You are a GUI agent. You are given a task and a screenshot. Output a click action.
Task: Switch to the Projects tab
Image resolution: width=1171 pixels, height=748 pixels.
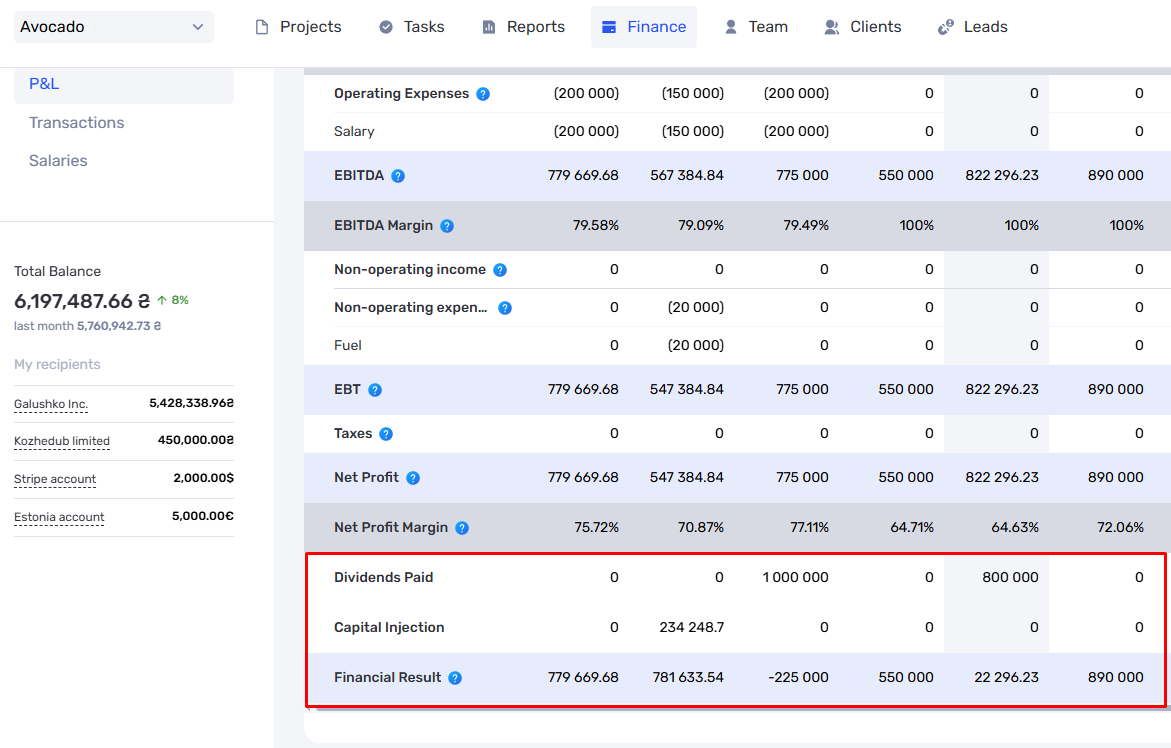(298, 27)
